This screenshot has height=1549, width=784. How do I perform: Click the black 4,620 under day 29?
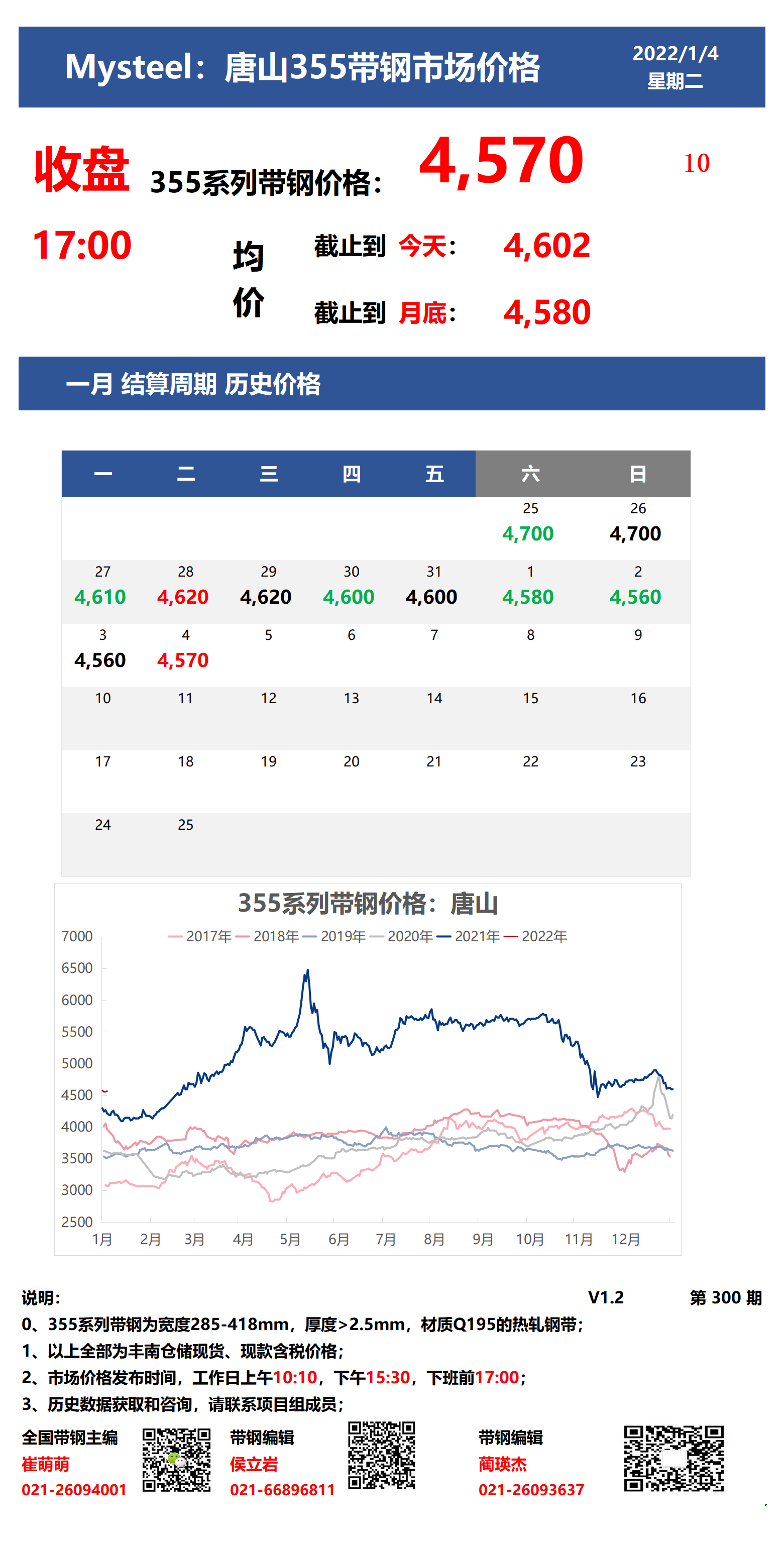[x=266, y=597]
